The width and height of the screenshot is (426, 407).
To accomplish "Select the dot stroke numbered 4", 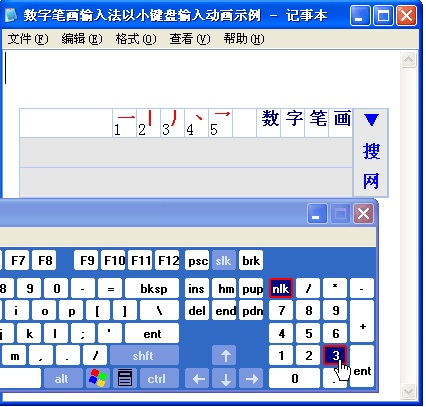I will point(197,123).
